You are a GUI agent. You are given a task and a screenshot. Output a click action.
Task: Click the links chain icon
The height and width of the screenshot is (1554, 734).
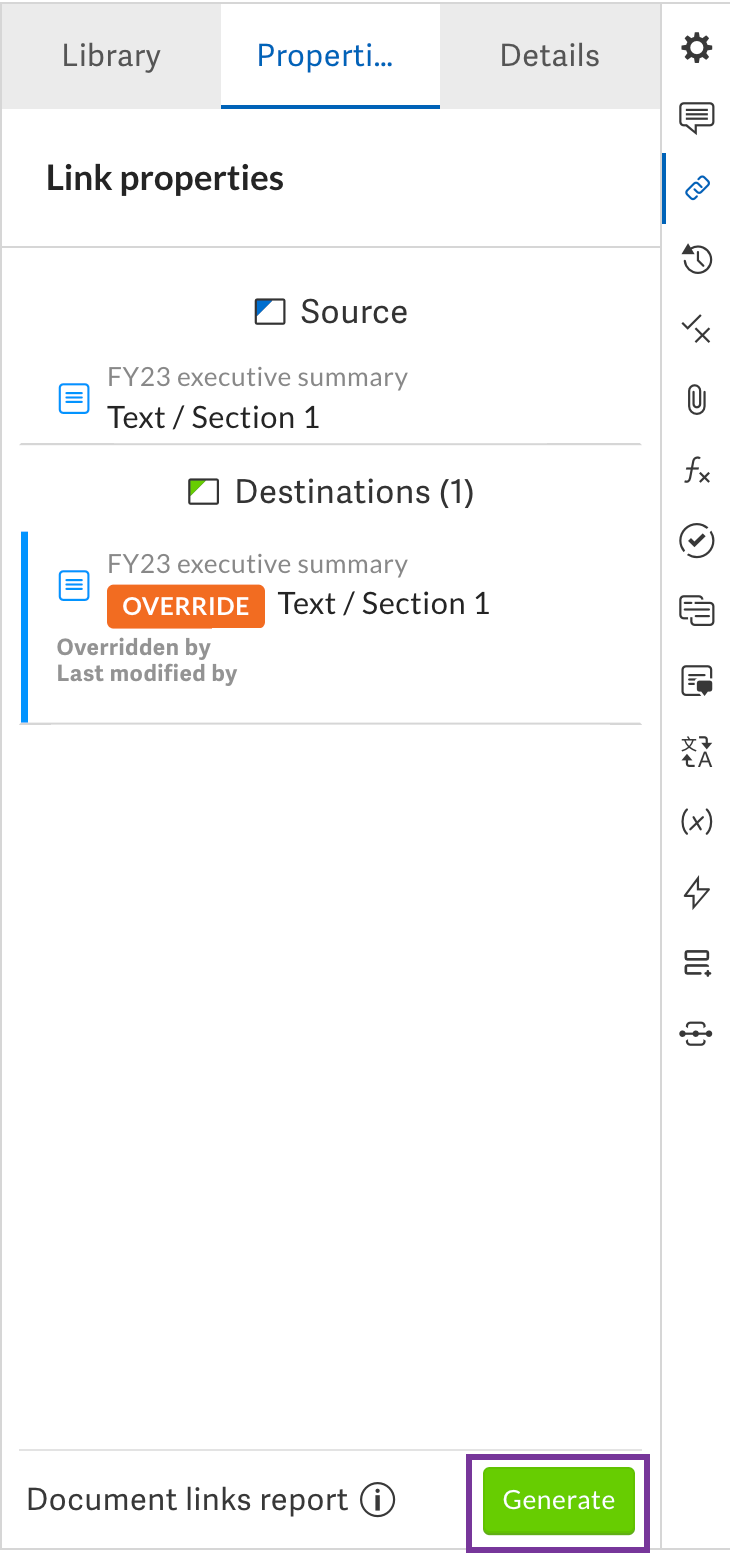697,188
